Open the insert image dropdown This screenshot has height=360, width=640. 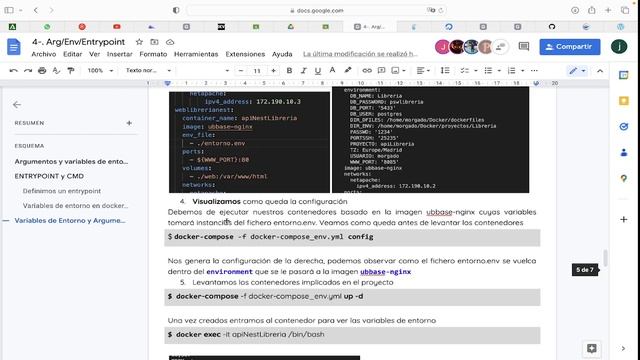(398, 71)
